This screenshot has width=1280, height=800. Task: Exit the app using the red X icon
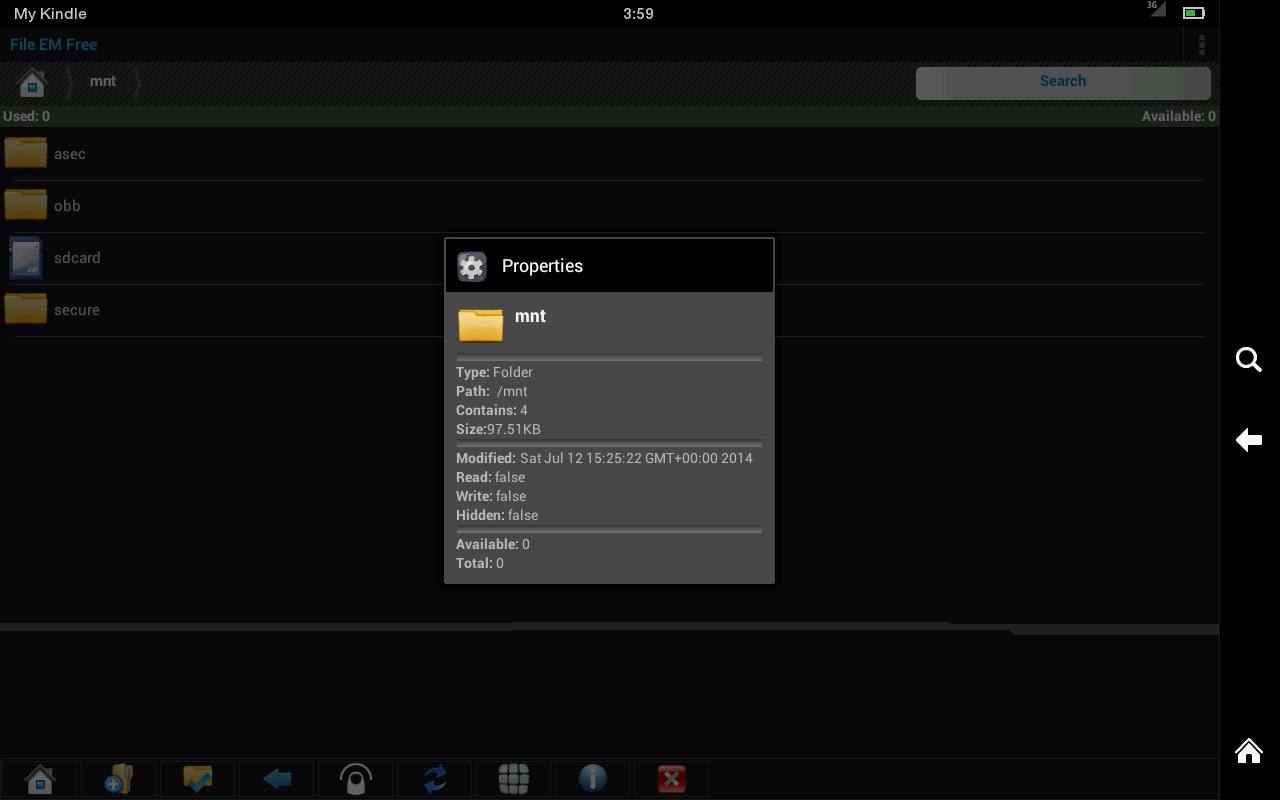tap(671, 778)
